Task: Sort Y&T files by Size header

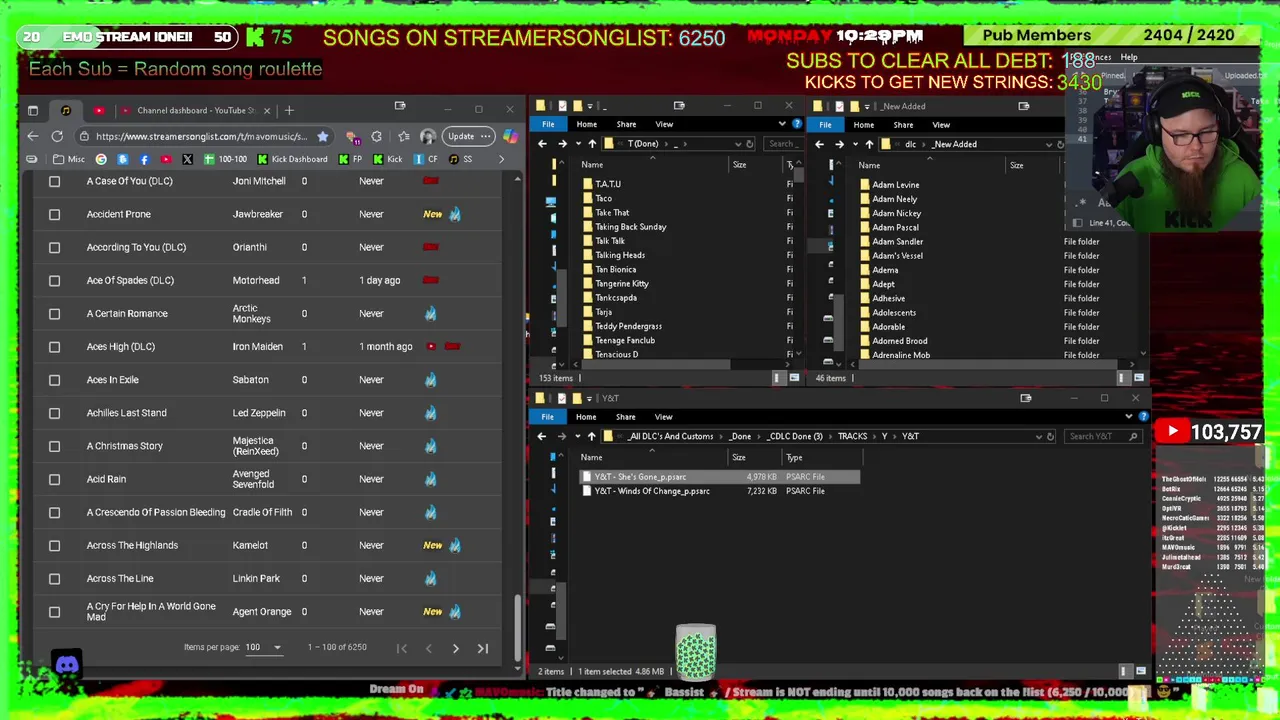Action: (x=738, y=457)
